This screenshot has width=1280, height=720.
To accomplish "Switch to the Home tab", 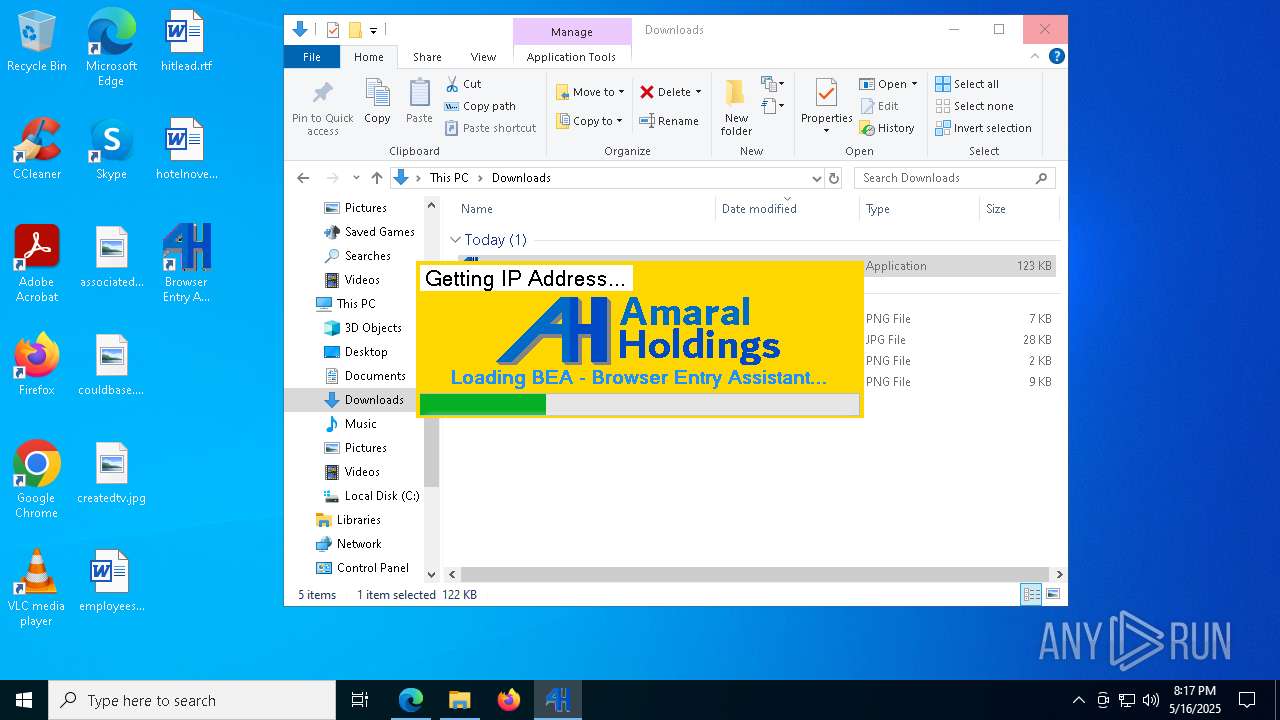I will click(369, 57).
